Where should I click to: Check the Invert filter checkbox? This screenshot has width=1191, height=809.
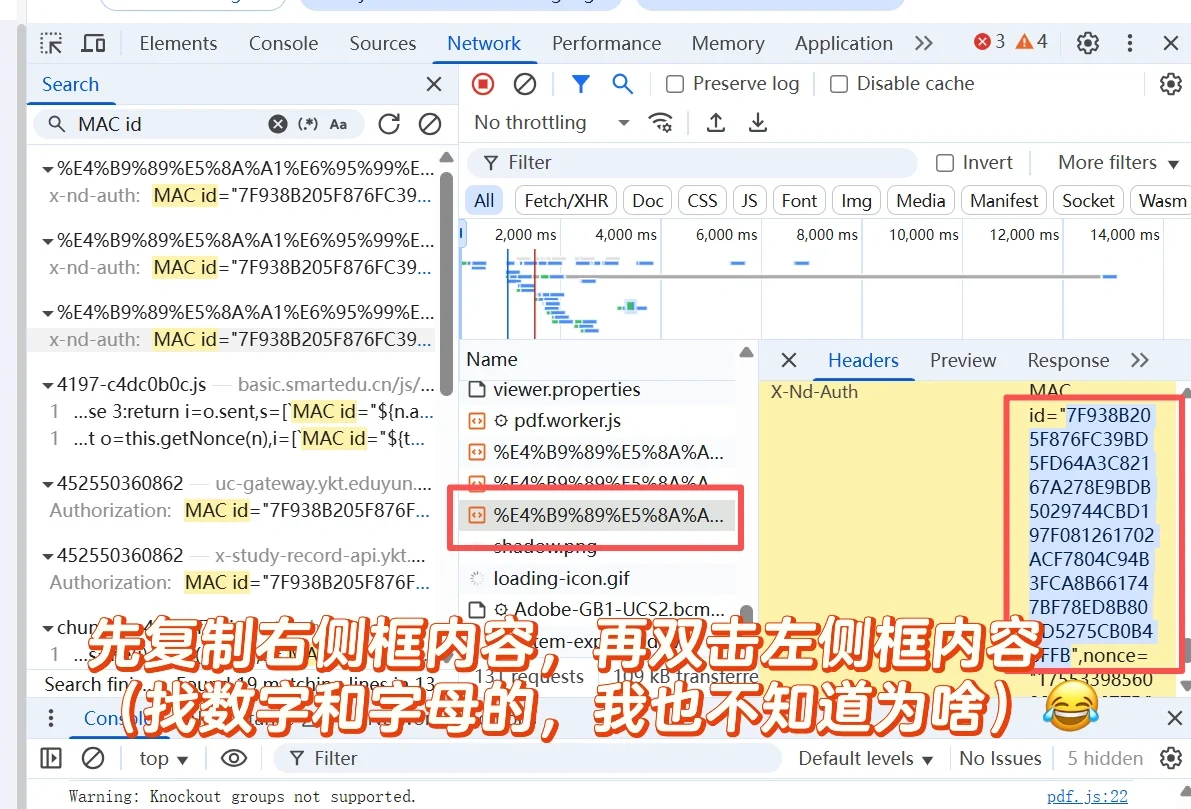pyautogui.click(x=944, y=163)
